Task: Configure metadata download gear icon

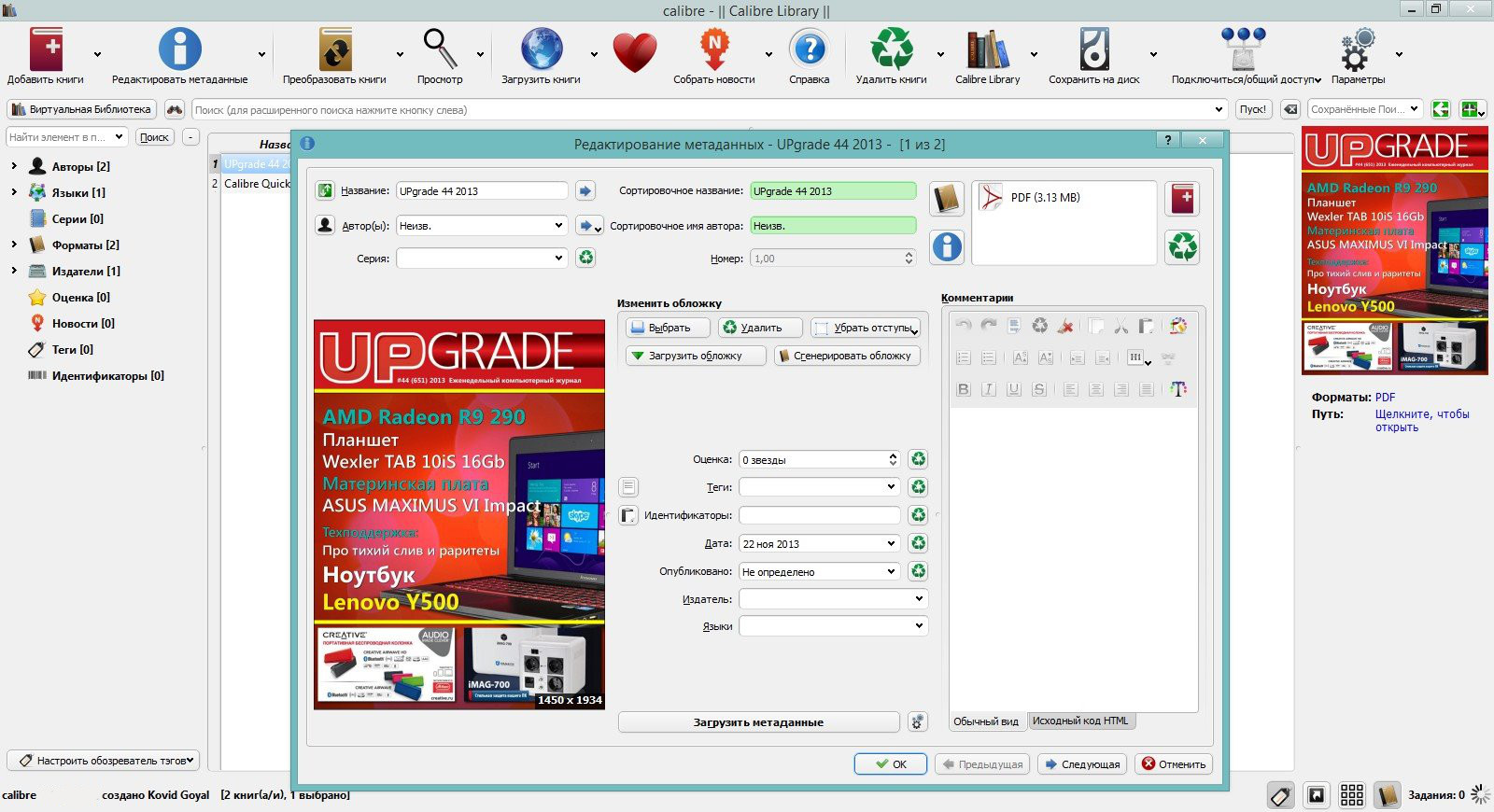Action: 918,721
